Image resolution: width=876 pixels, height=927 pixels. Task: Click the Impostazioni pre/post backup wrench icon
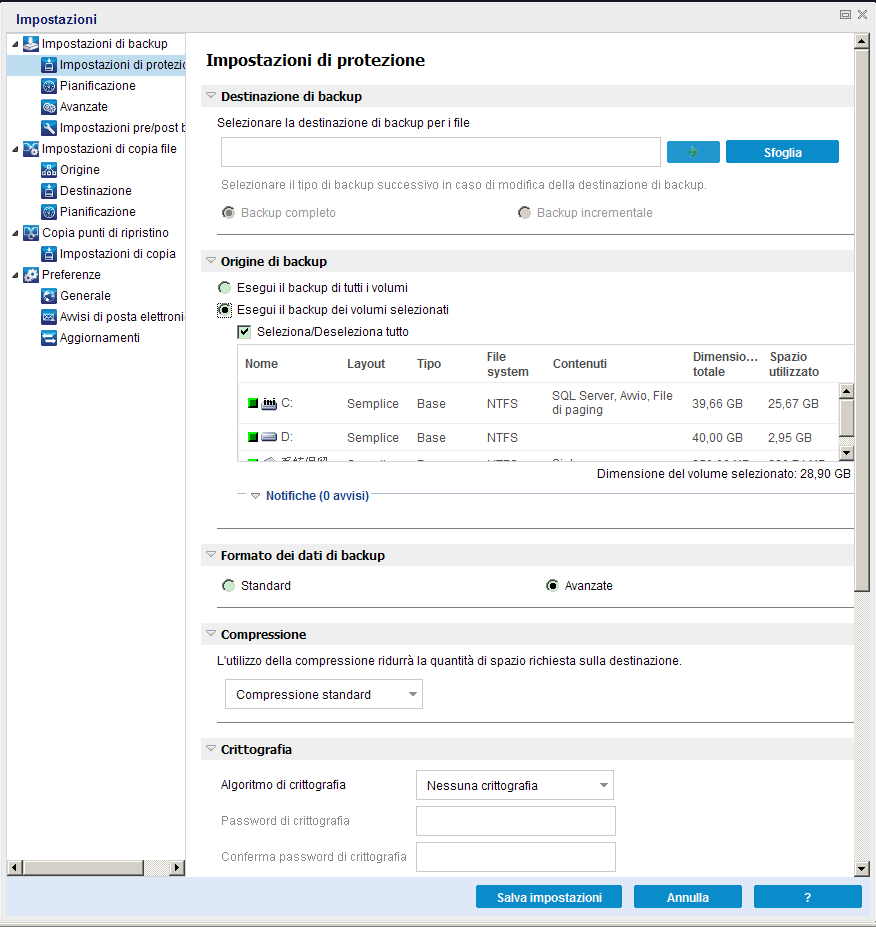[x=47, y=127]
